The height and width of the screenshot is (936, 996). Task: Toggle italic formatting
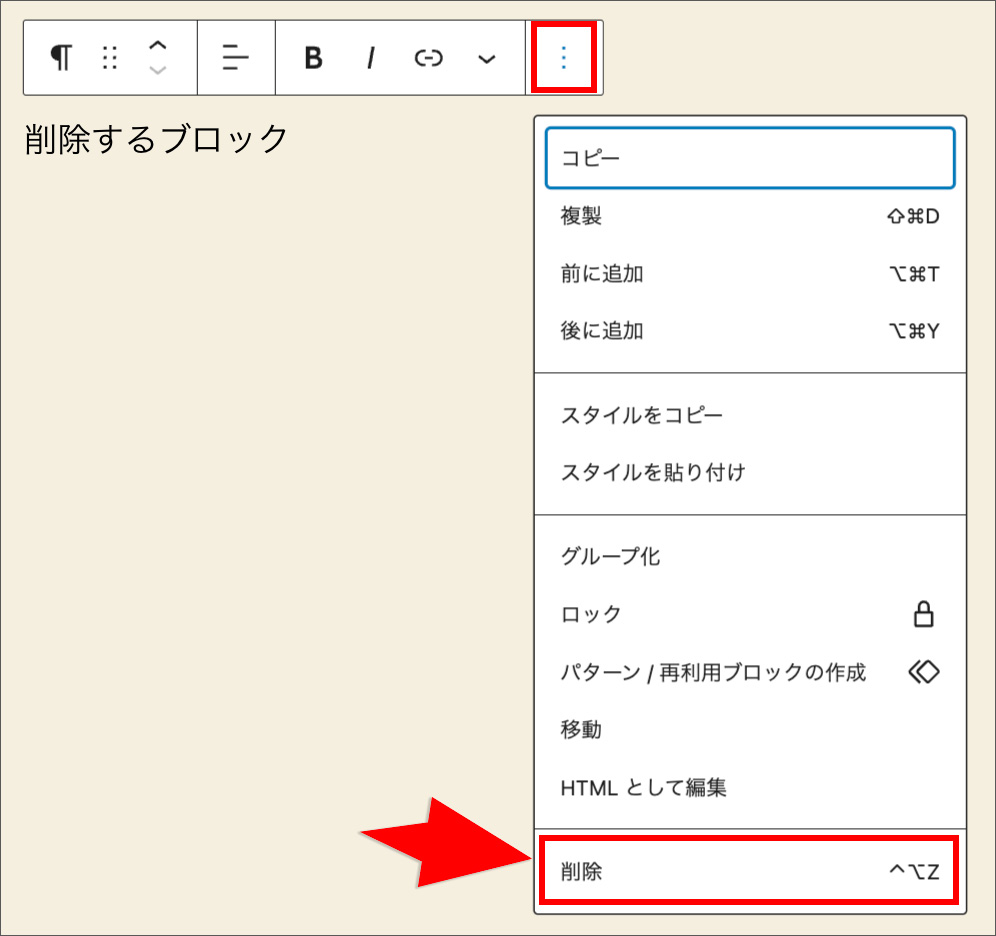(370, 59)
